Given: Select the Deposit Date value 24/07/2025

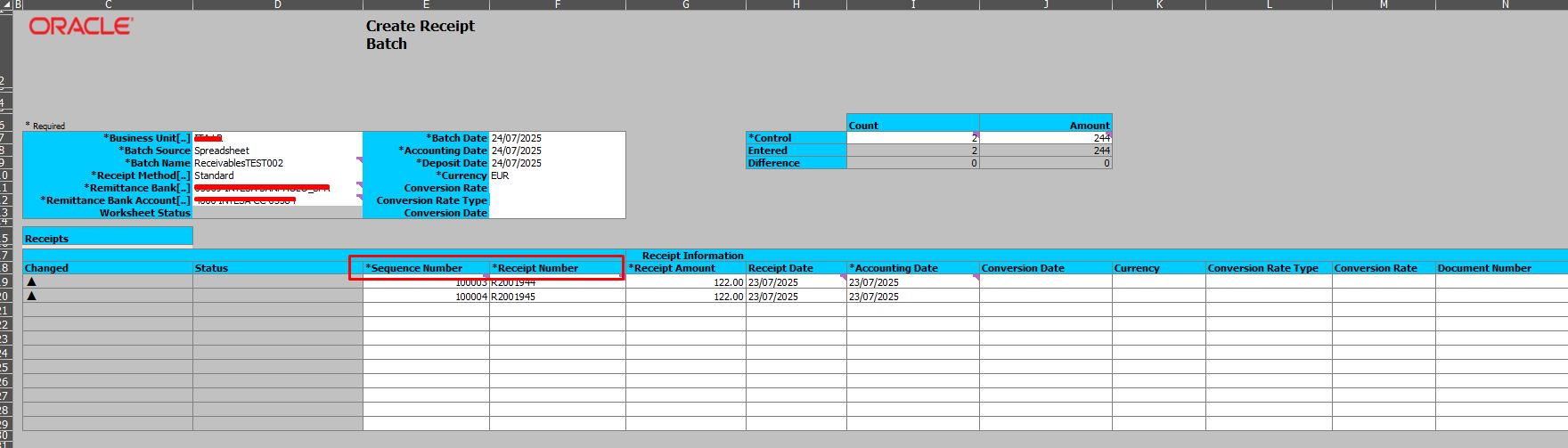Looking at the screenshot, I should [x=558, y=163].
